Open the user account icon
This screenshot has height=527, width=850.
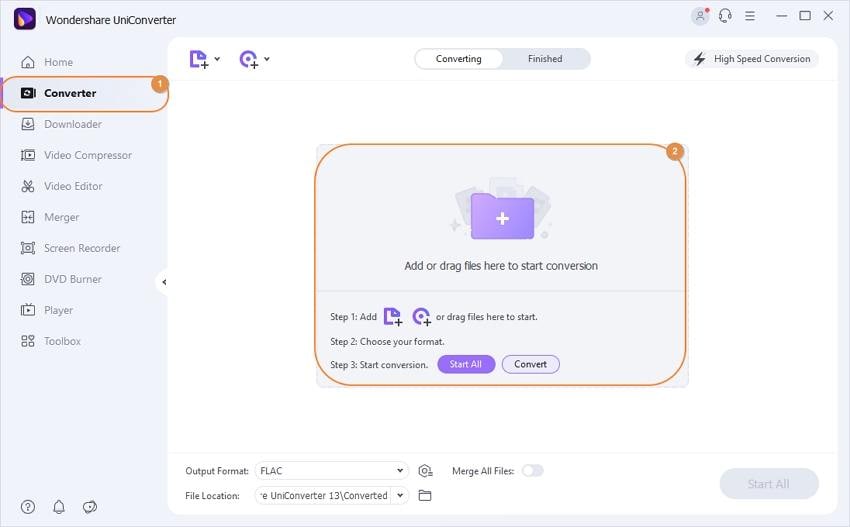pyautogui.click(x=700, y=16)
